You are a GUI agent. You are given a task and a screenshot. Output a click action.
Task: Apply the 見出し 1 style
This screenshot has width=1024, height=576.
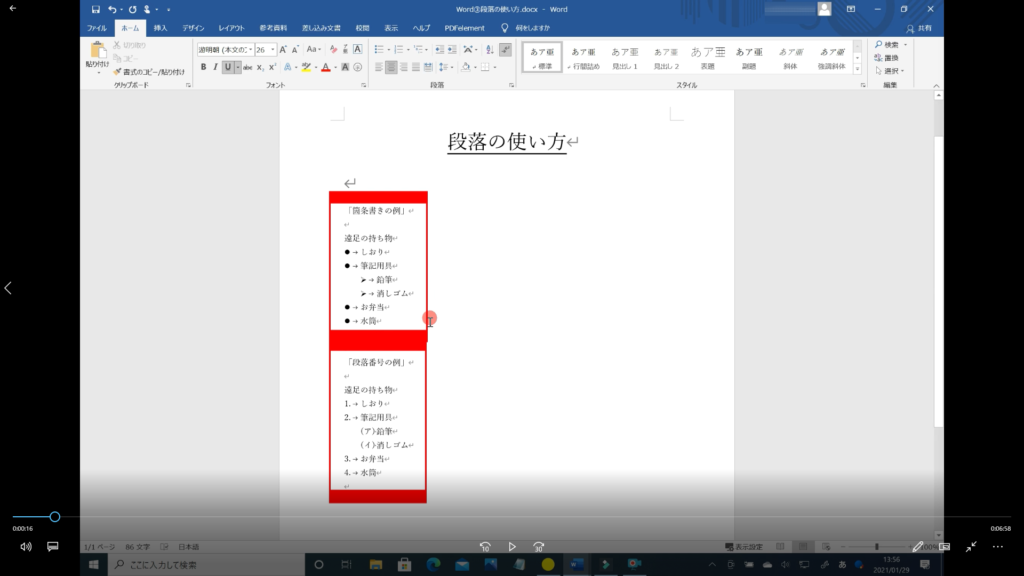click(x=624, y=57)
